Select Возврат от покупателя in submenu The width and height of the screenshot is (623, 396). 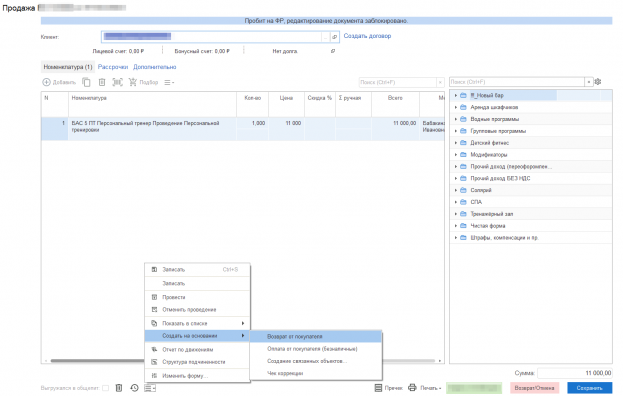(316, 336)
